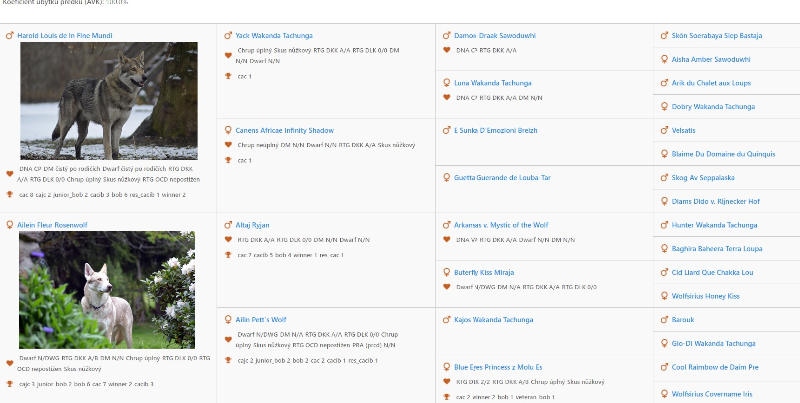Open Arik du Chalet aux Loups link
This screenshot has width=800, height=403.
click(x=711, y=83)
